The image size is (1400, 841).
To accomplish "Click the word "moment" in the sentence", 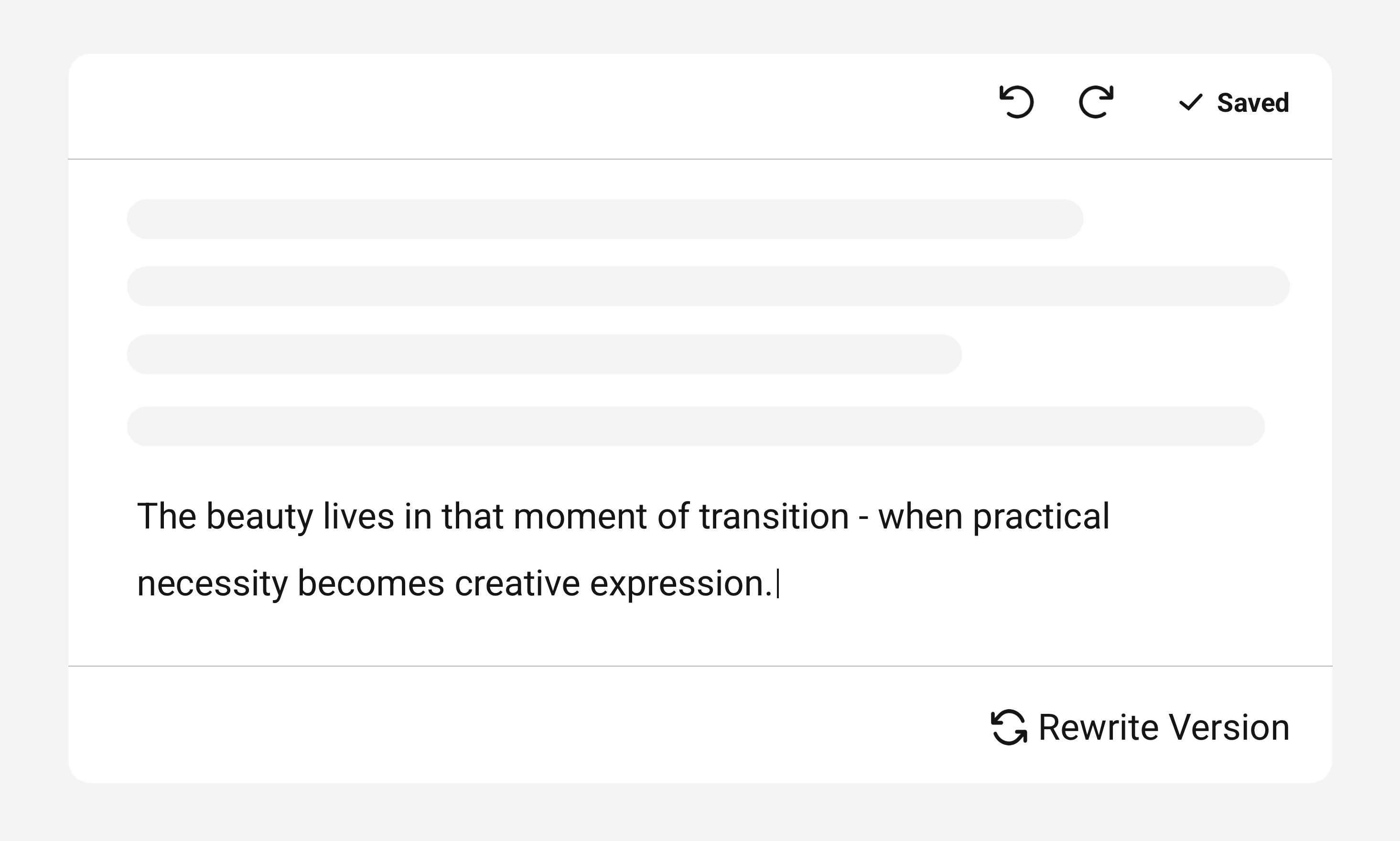I will point(580,517).
